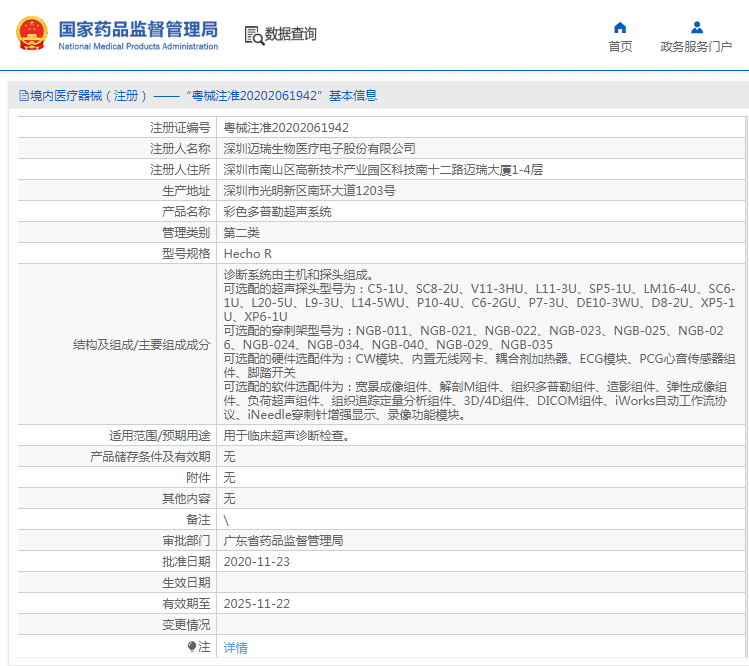Click the 附件 row label
749x666 pixels.
(198, 478)
